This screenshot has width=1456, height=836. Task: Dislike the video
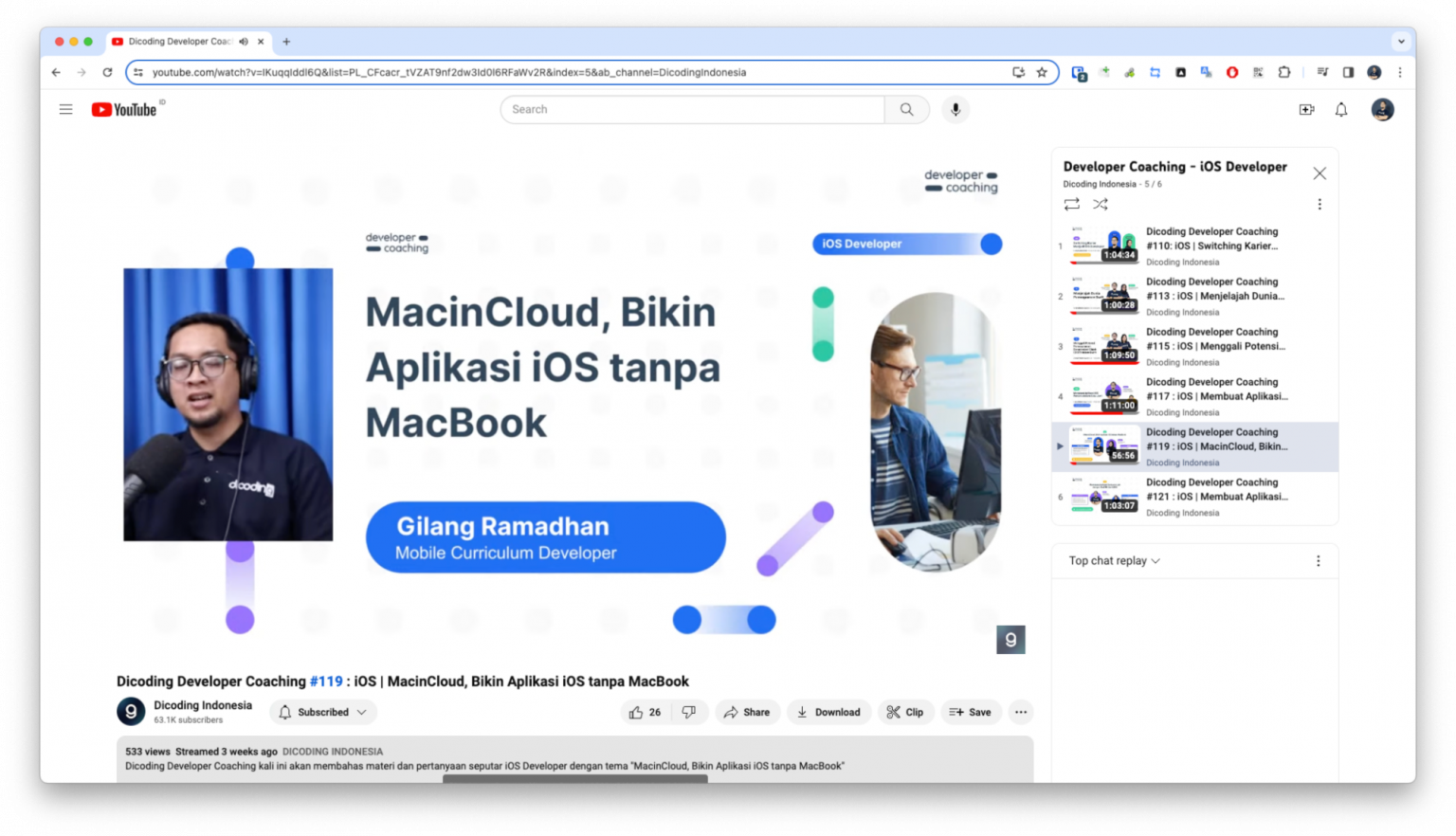point(689,712)
